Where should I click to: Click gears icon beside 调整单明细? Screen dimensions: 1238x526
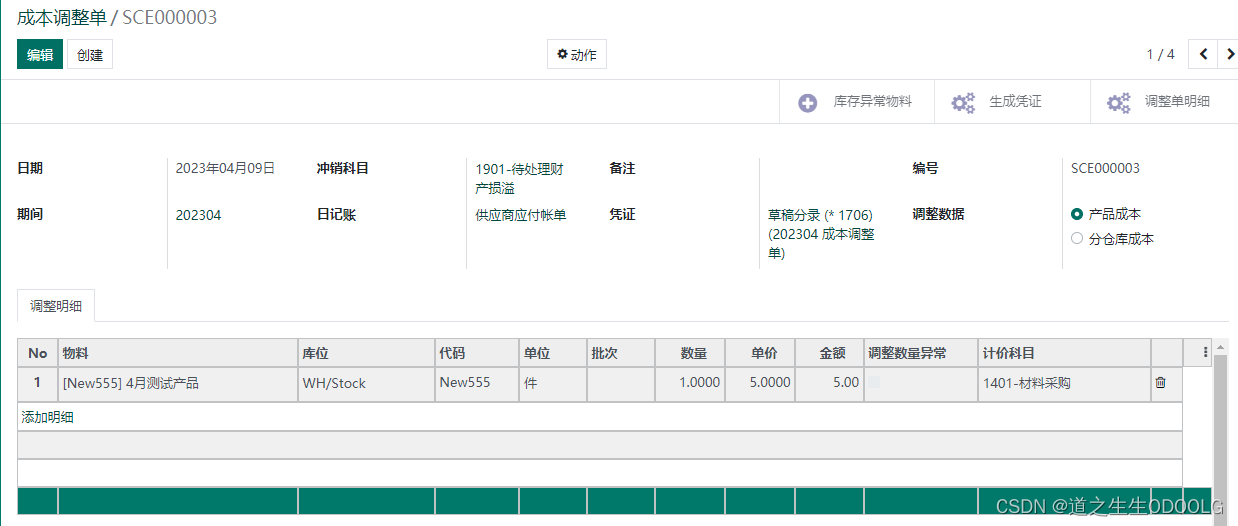click(x=1119, y=103)
